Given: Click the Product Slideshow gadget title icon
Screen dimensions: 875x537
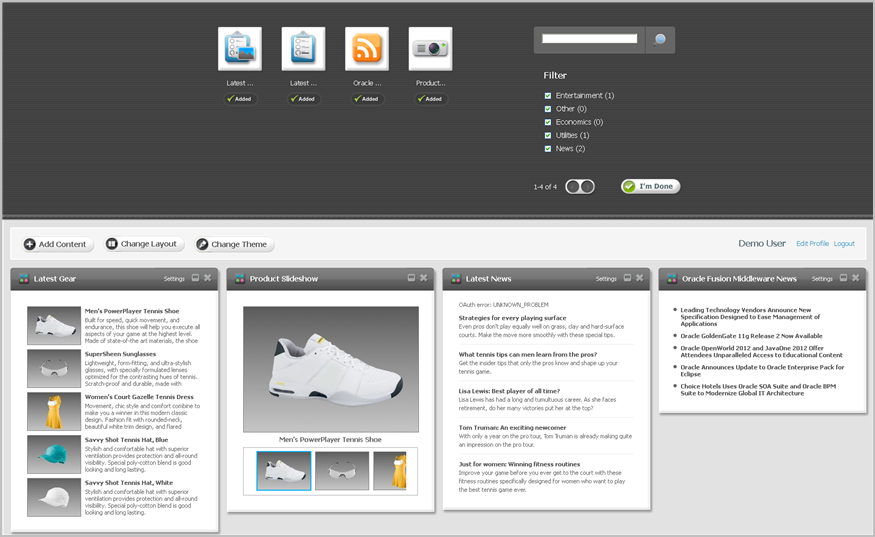Looking at the screenshot, I should 239,279.
